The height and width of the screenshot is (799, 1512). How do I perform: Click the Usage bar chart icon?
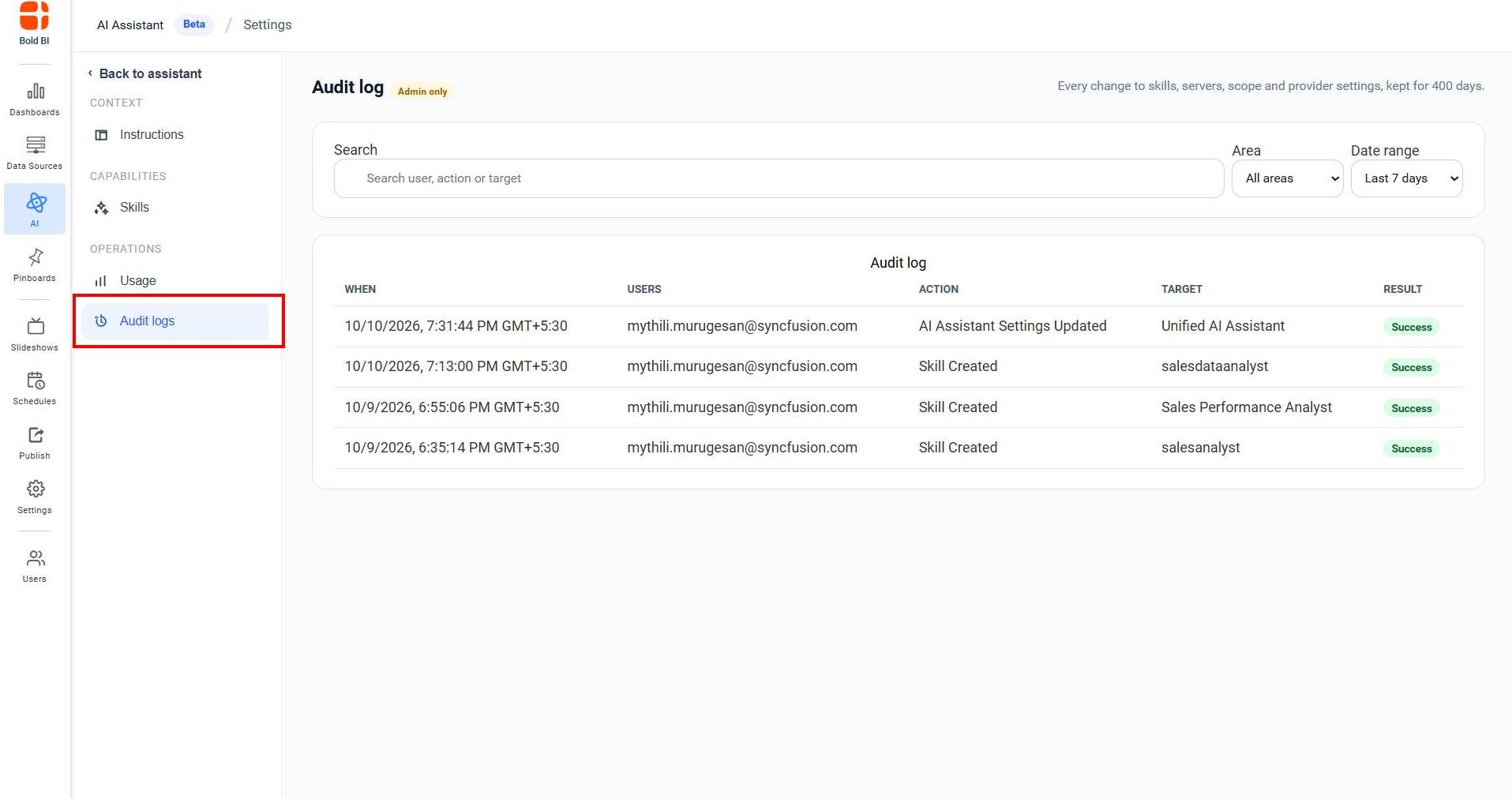click(101, 281)
